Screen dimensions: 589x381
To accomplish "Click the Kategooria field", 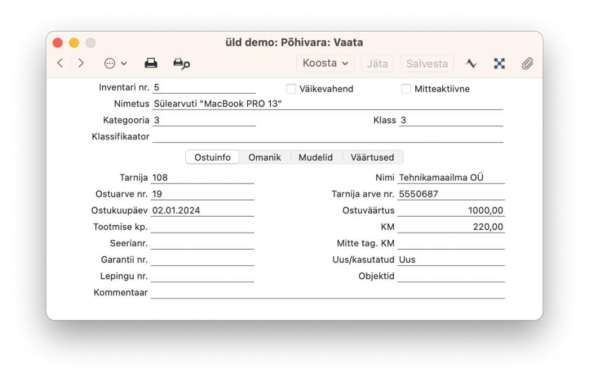I will point(204,120).
